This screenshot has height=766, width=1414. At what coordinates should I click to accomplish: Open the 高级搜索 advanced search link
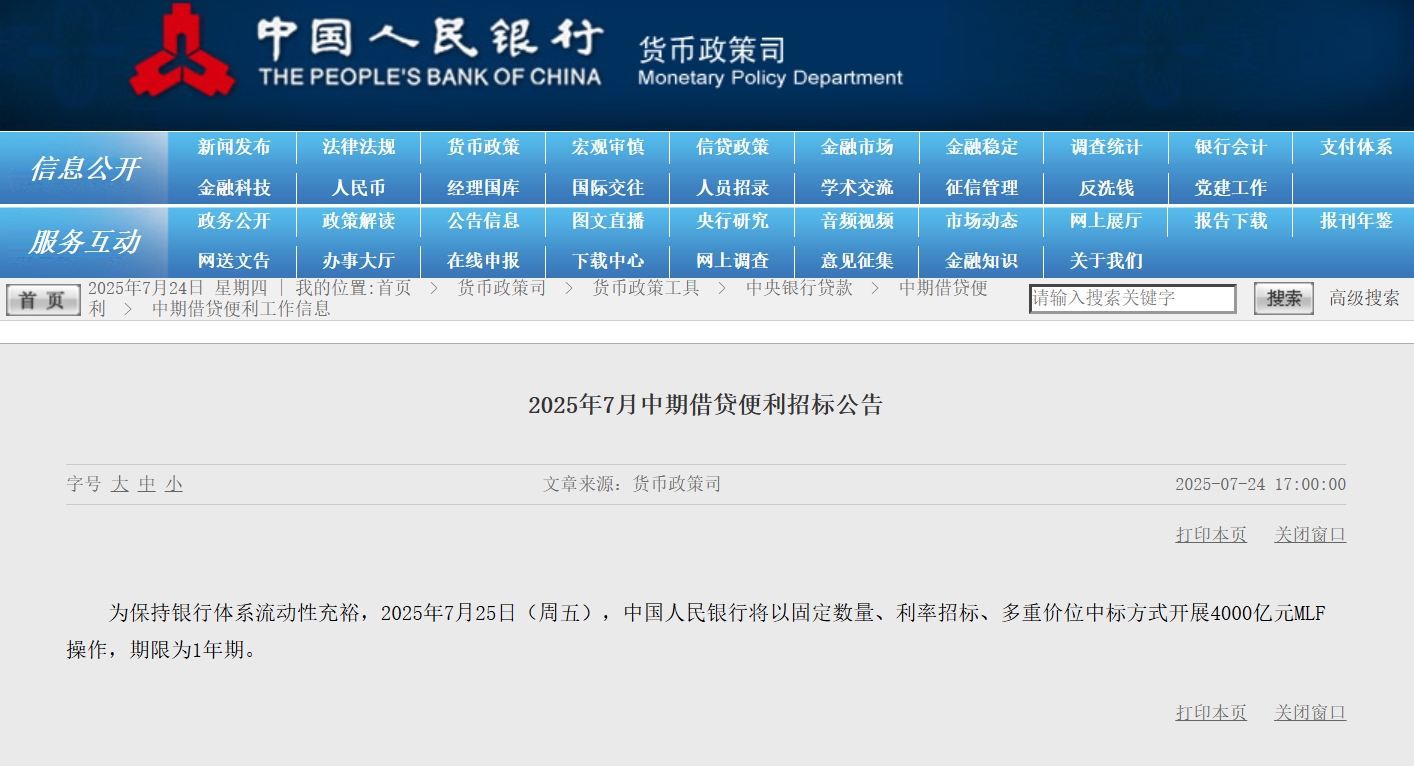[x=1364, y=298]
